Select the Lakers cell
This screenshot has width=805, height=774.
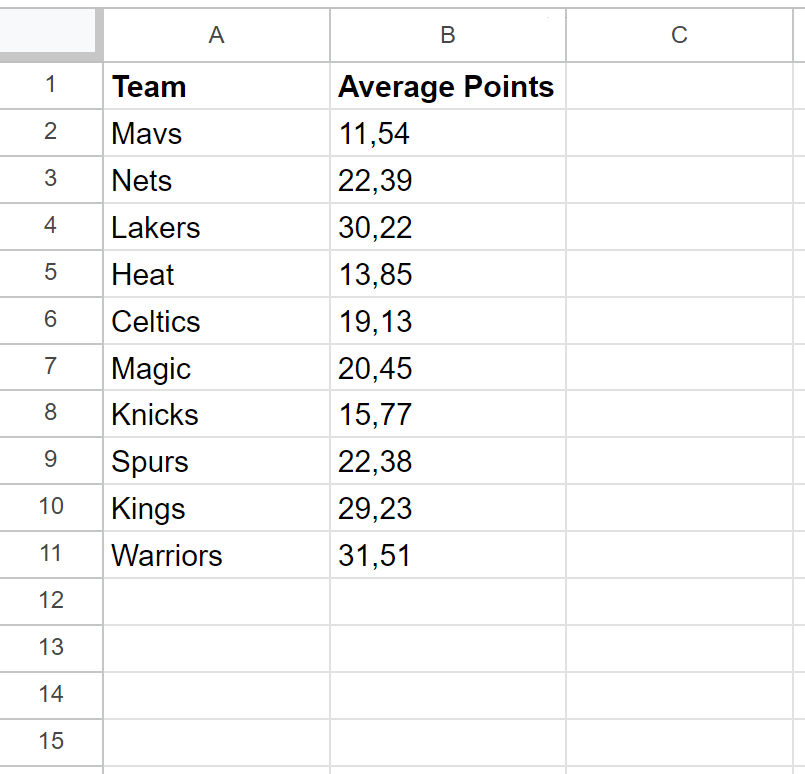(216, 227)
